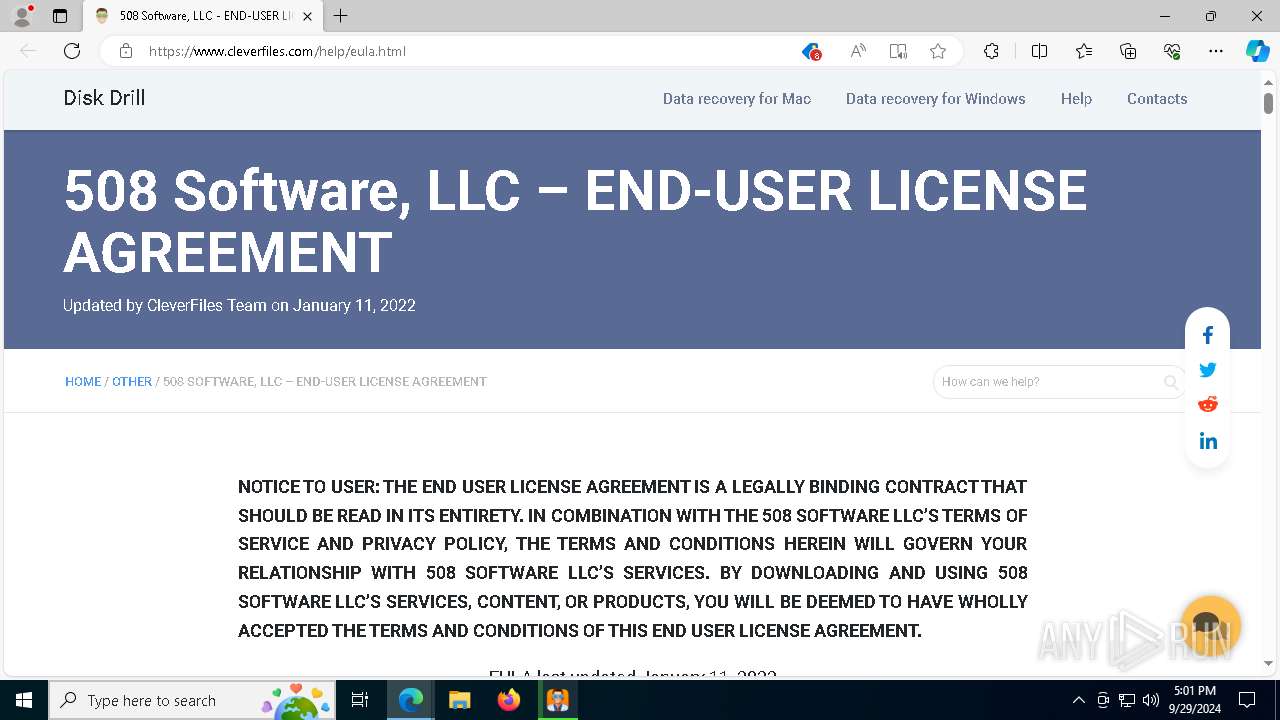The width and height of the screenshot is (1280, 720).
Task: Open Data recovery for Windows menu
Action: [936, 99]
